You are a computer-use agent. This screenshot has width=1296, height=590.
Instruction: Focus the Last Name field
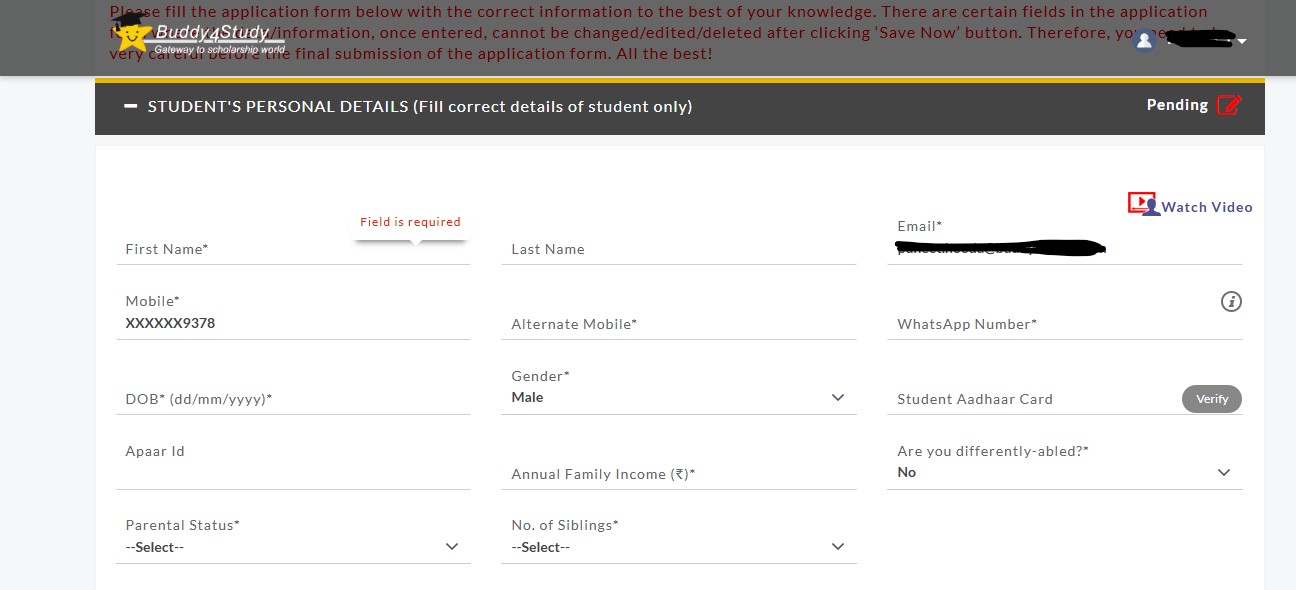click(x=679, y=249)
